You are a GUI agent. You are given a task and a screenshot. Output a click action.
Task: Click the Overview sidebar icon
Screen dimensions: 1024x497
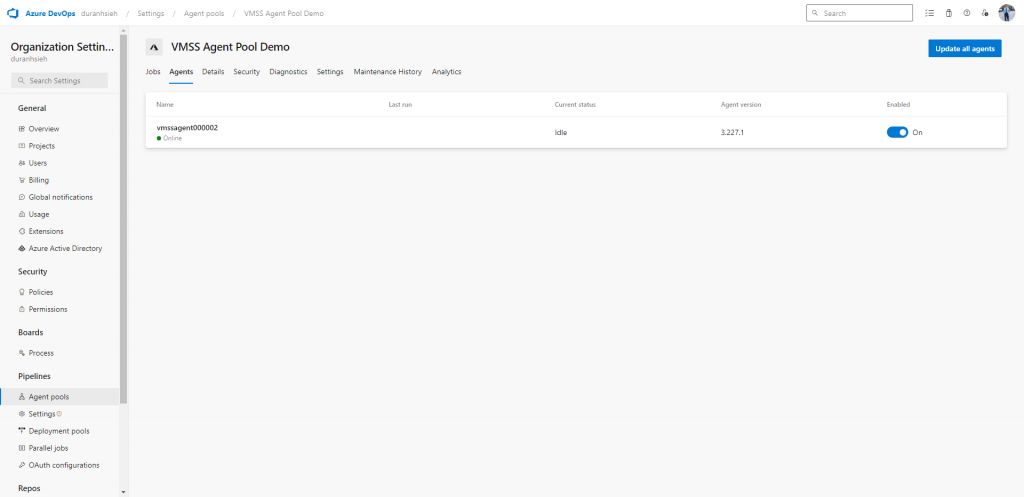(22, 129)
